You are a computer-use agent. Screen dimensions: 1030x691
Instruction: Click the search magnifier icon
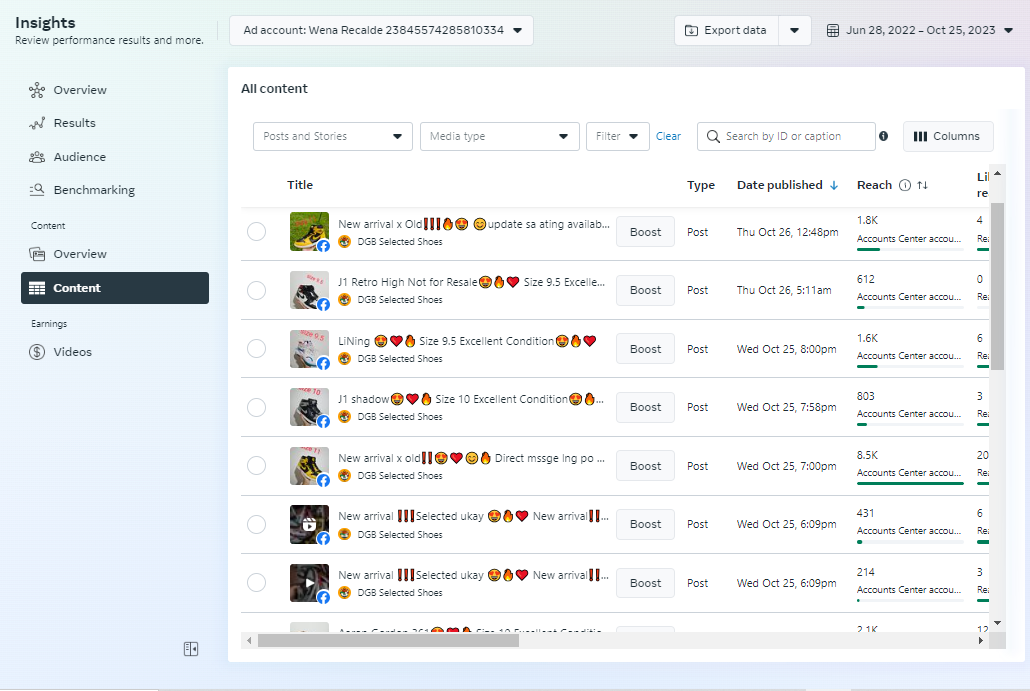(x=713, y=137)
